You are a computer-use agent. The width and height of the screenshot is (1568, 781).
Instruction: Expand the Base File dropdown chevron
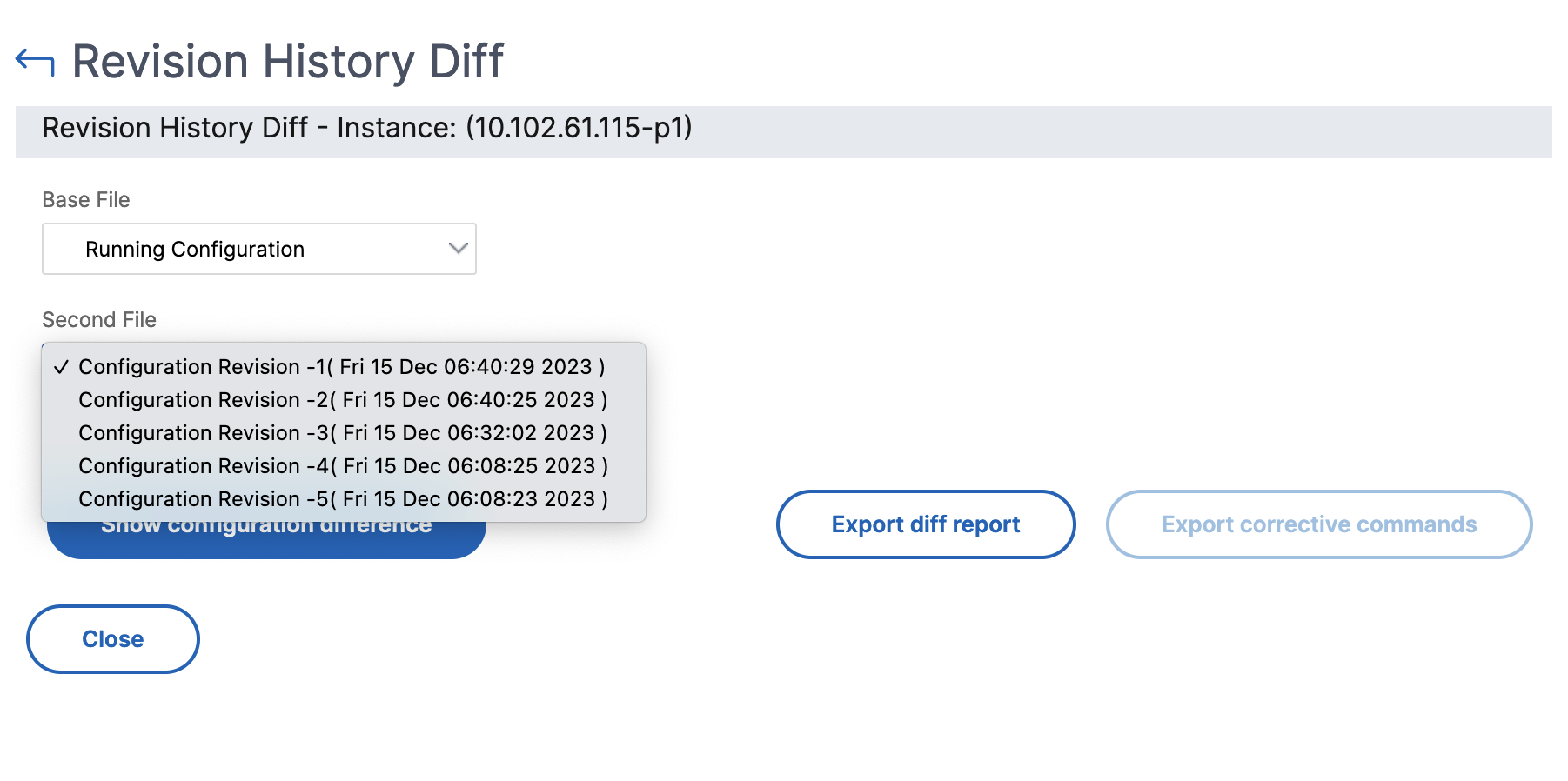click(458, 249)
